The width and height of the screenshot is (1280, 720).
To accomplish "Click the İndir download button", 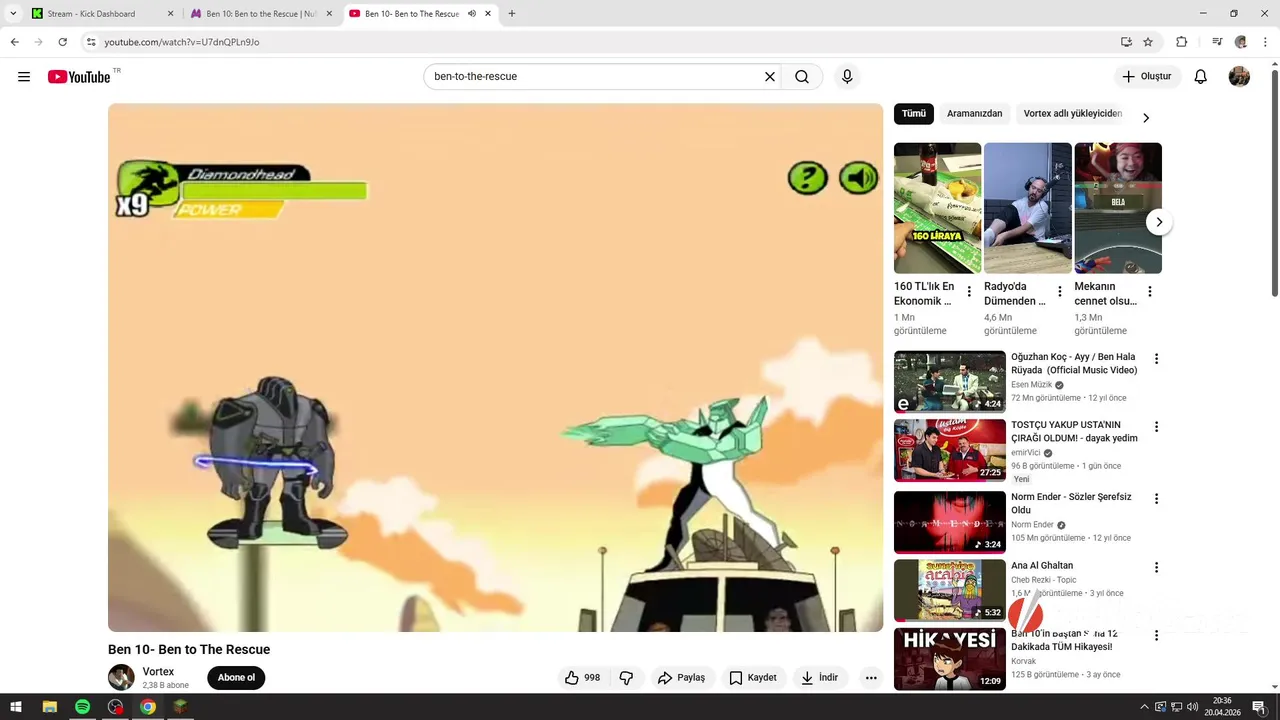I will click(x=819, y=678).
